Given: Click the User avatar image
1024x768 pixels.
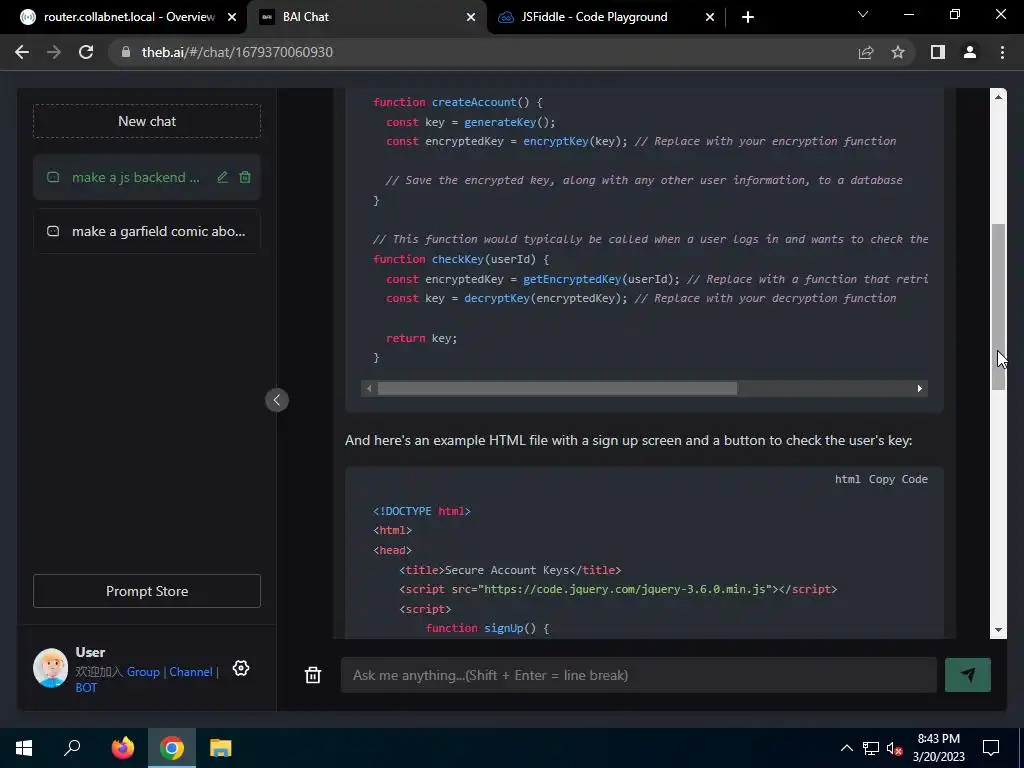Looking at the screenshot, I should tap(50, 667).
